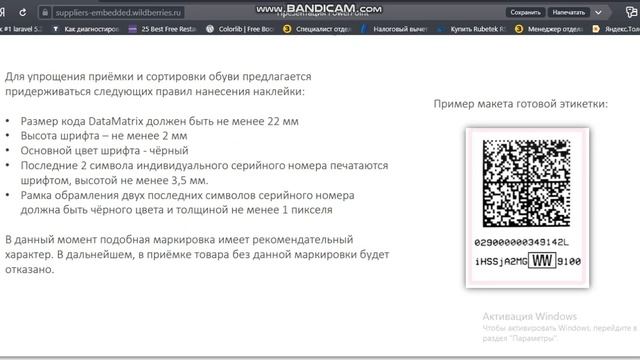Screen dimensions: 640x360
Task: Open the feedback chat icon at top right
Action: click(631, 12)
